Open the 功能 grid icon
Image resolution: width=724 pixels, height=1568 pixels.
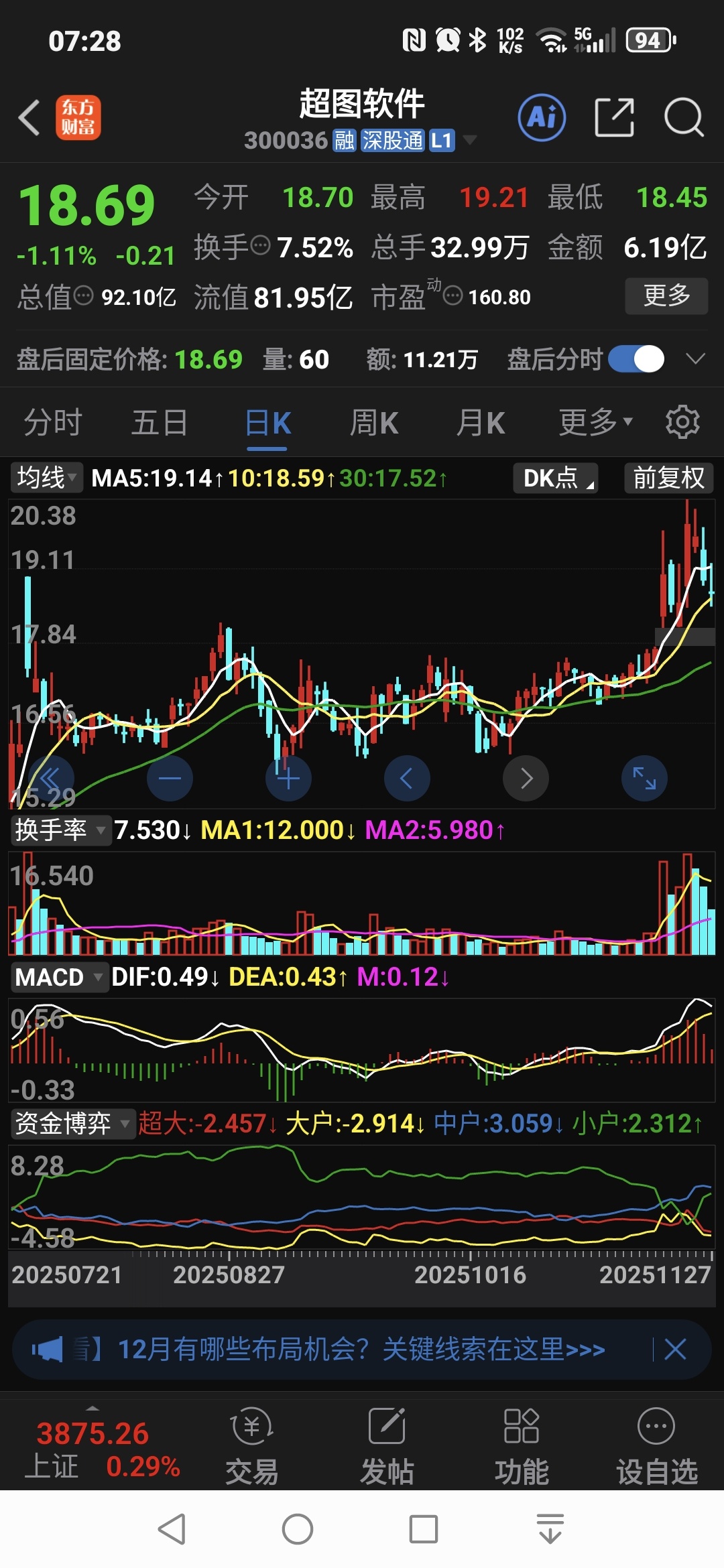click(x=522, y=1427)
